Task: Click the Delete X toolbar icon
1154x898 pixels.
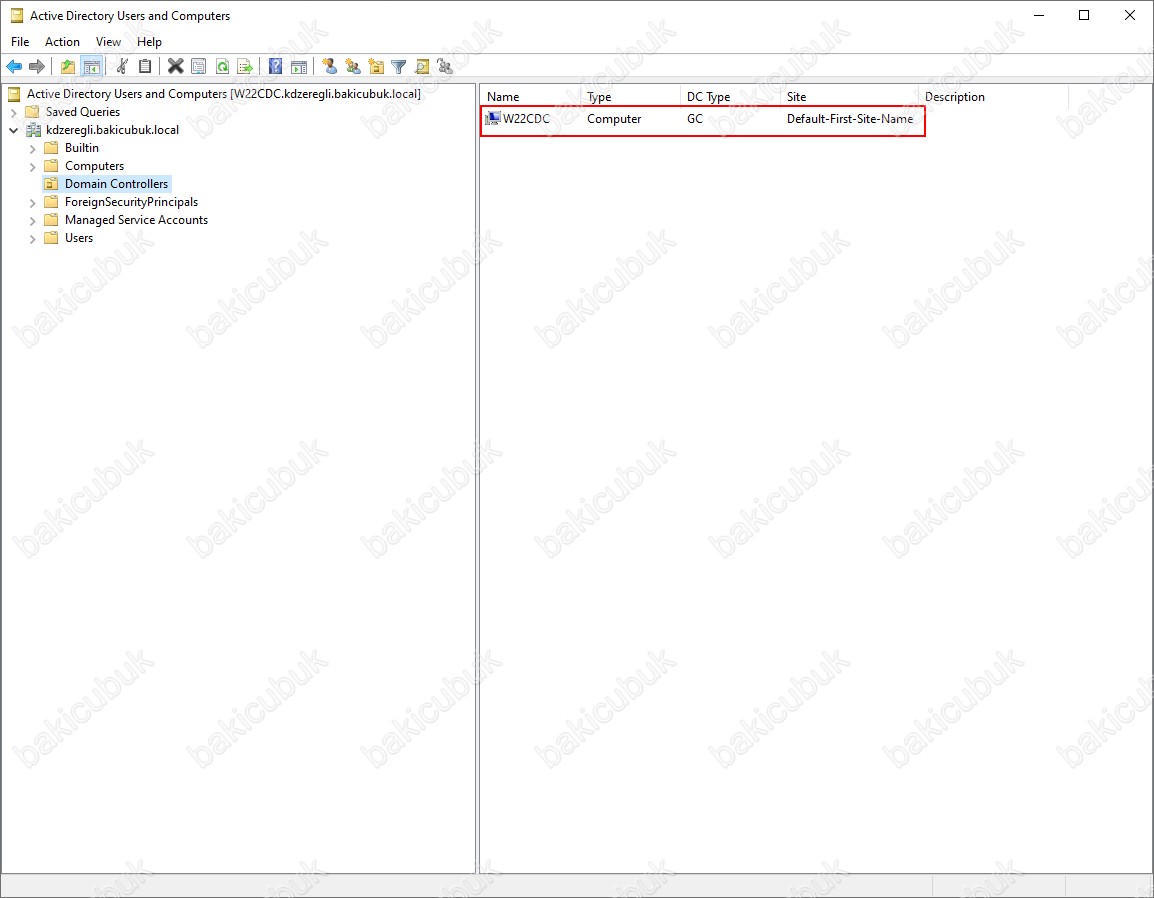Action: click(x=175, y=67)
